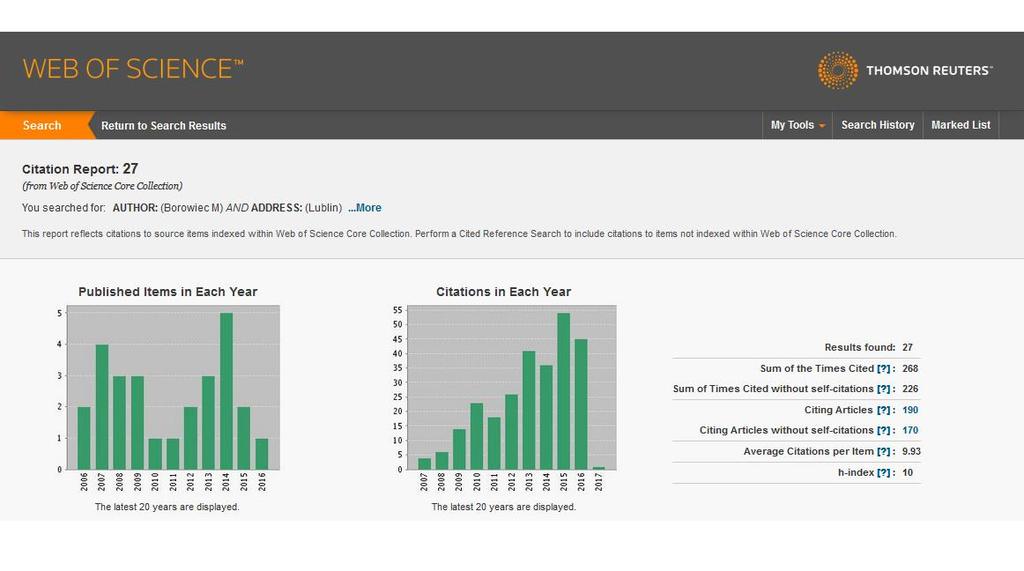The width and height of the screenshot is (1024, 571).
Task: Click the Sum of the Times Cited value 268
Action: pyautogui.click(x=910, y=368)
